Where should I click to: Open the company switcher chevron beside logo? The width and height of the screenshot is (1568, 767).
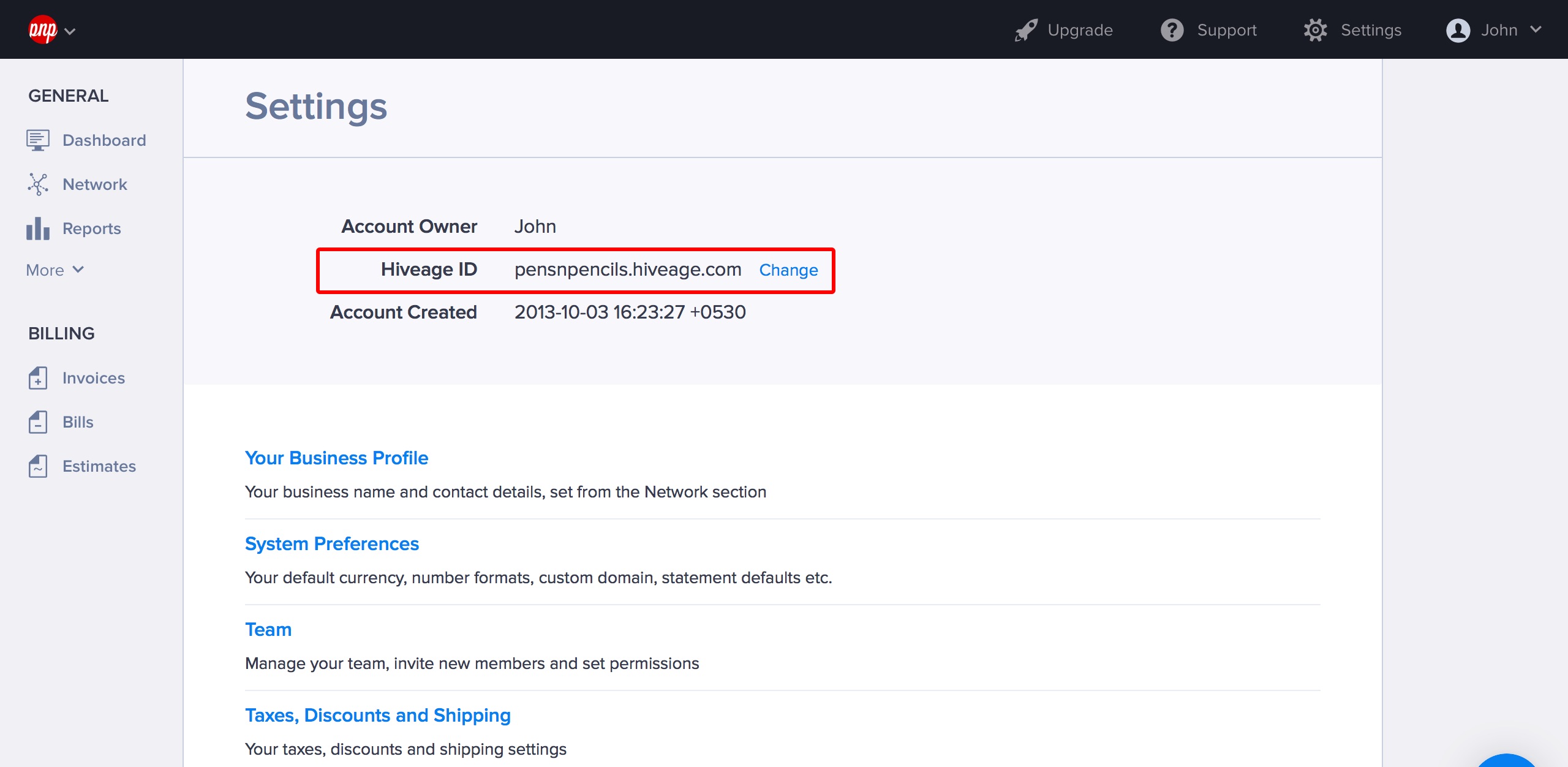tap(70, 31)
